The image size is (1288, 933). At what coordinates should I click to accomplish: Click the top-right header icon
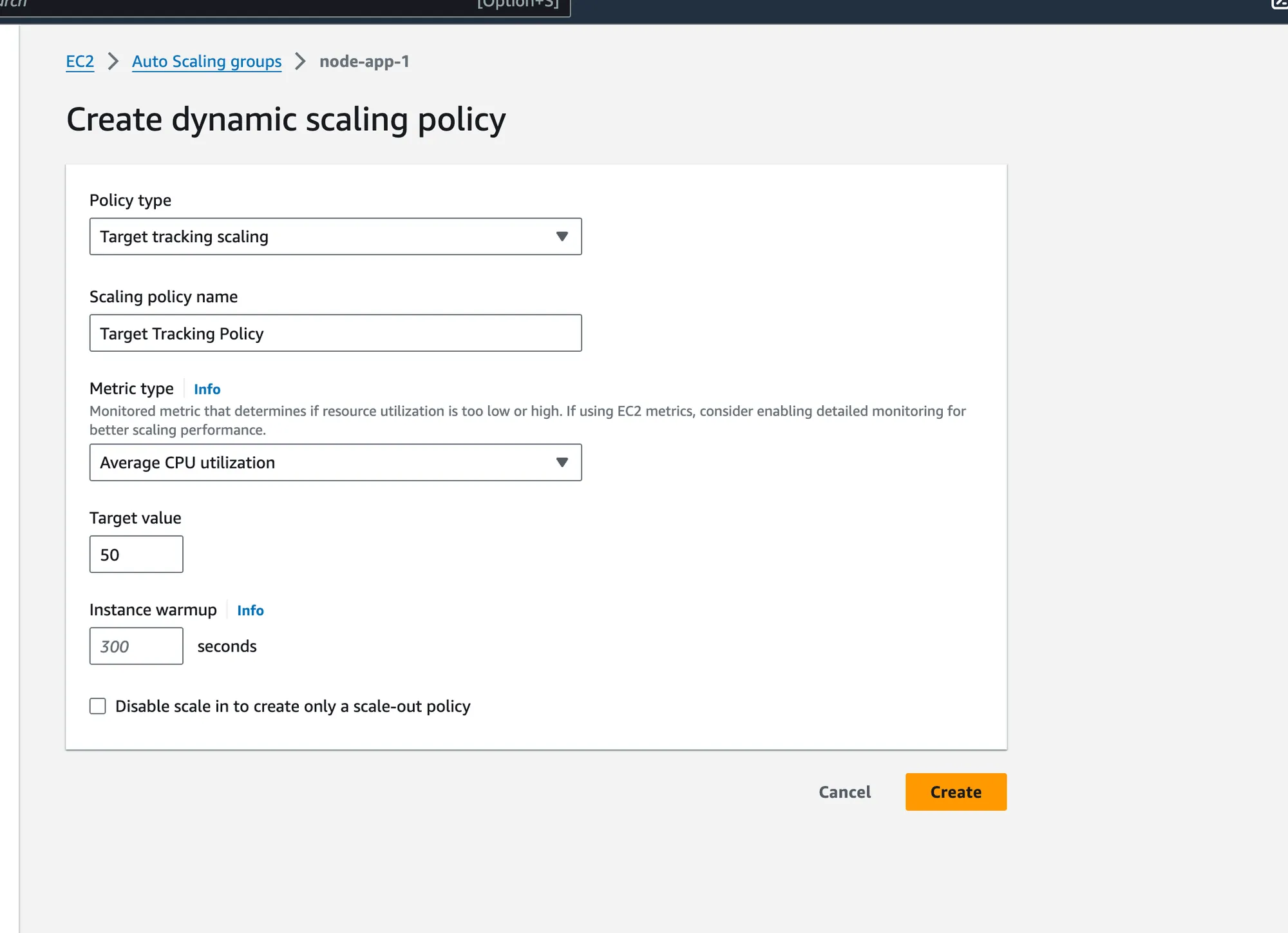(x=1280, y=4)
